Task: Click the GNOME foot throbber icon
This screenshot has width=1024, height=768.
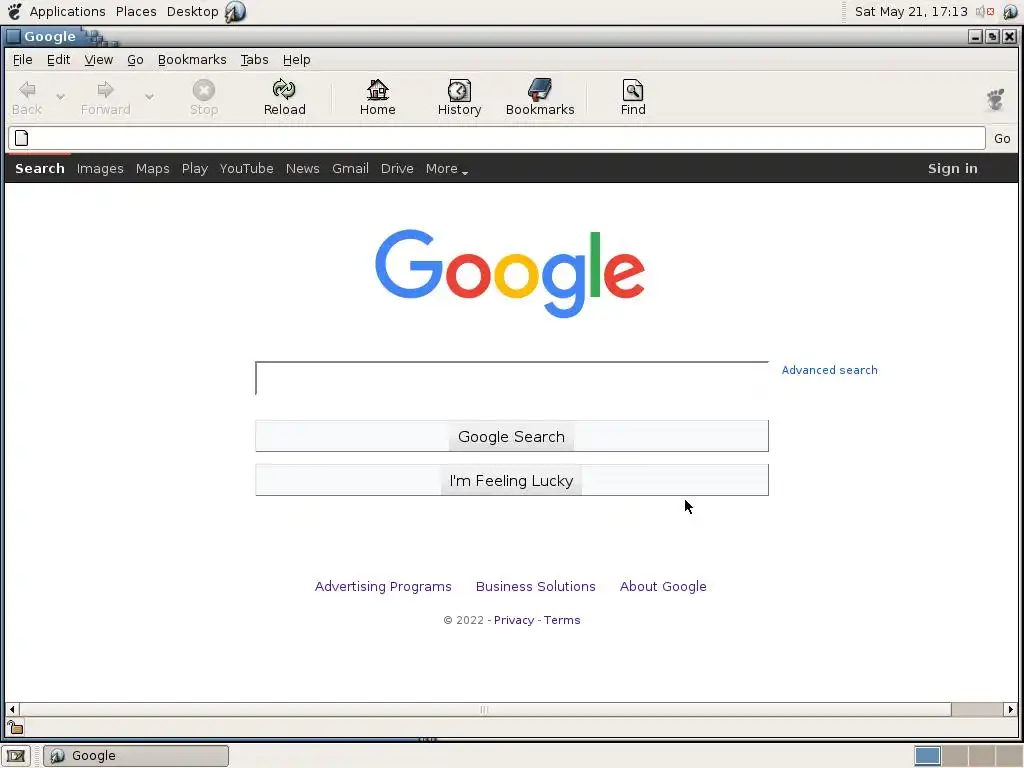Action: coord(995,99)
